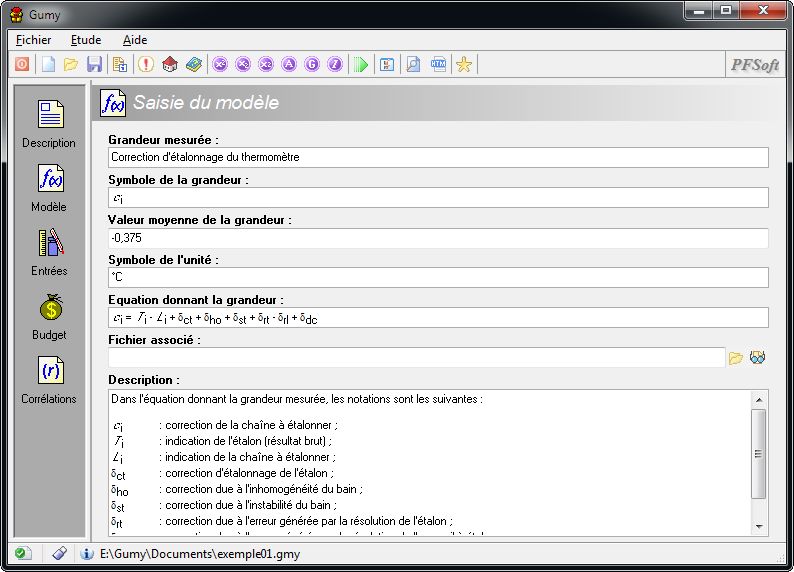This screenshot has width=794, height=572.
Task: Click the green check status bar icon
Action: (22, 553)
